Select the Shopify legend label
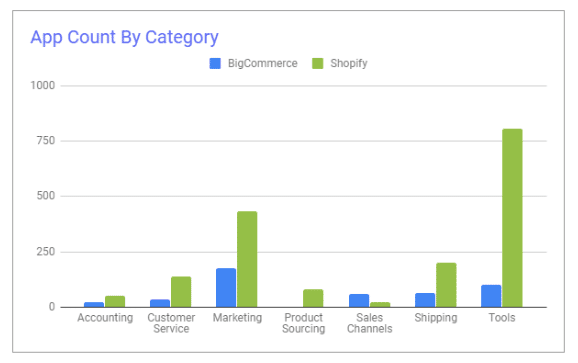Screen dimensions: 578x363 [x=349, y=64]
